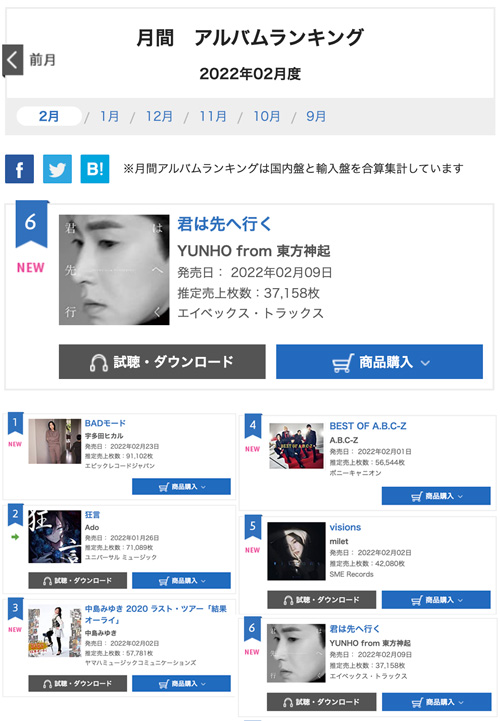Expand purchase dropdown for BADモード

tap(181, 486)
